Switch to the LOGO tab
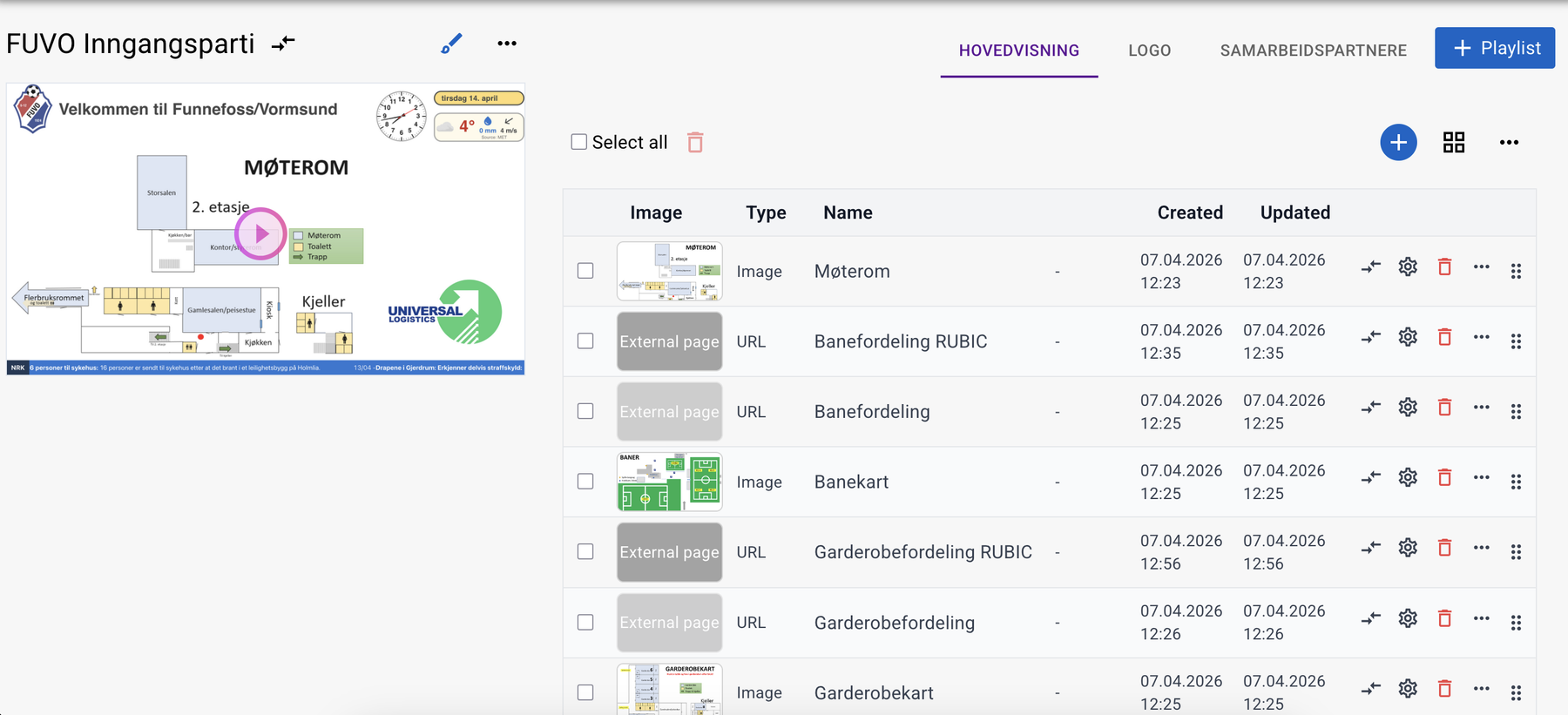Viewport: 1568px width, 715px height. 1149,51
